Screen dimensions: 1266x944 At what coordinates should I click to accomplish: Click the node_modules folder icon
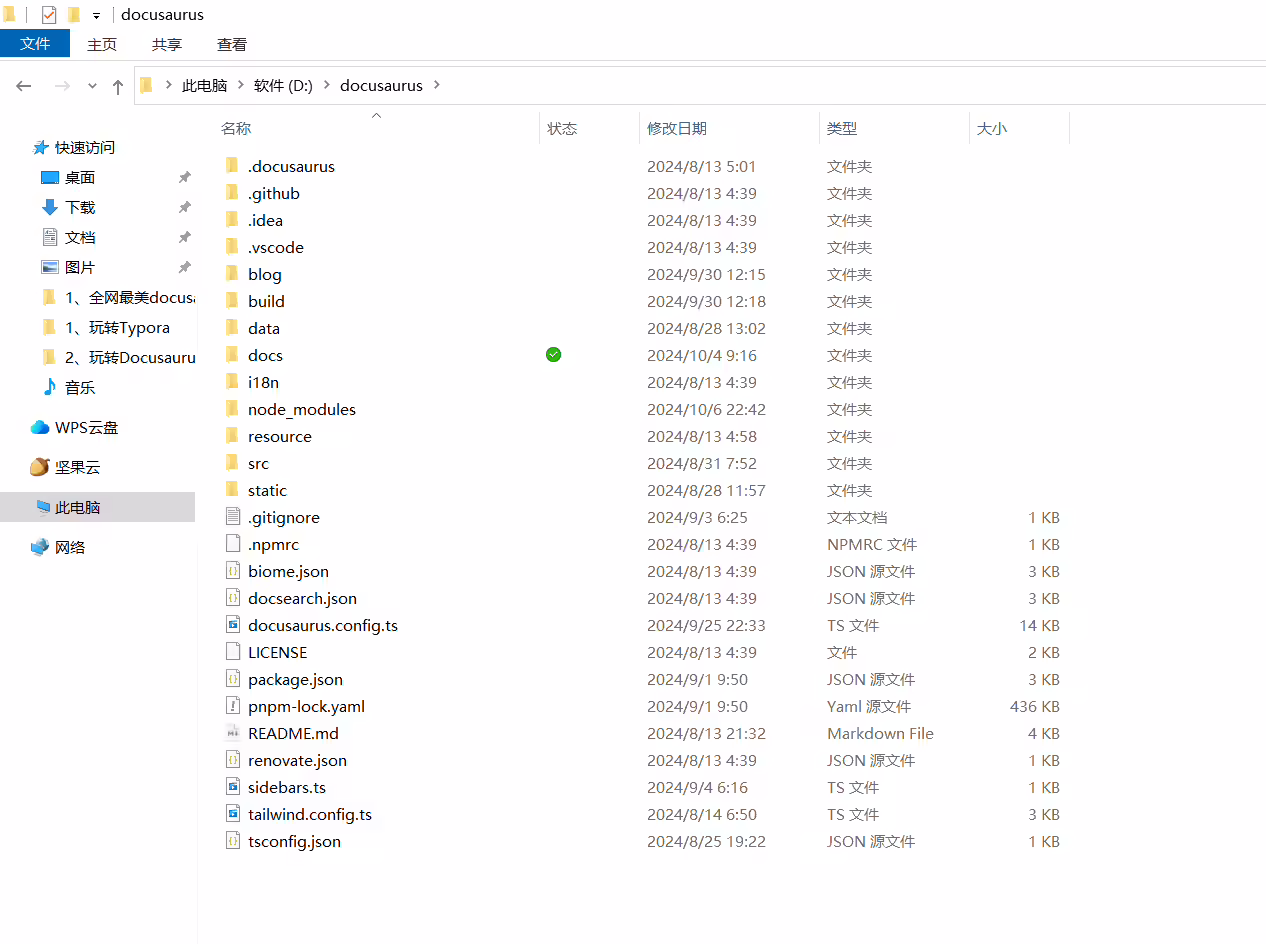232,409
